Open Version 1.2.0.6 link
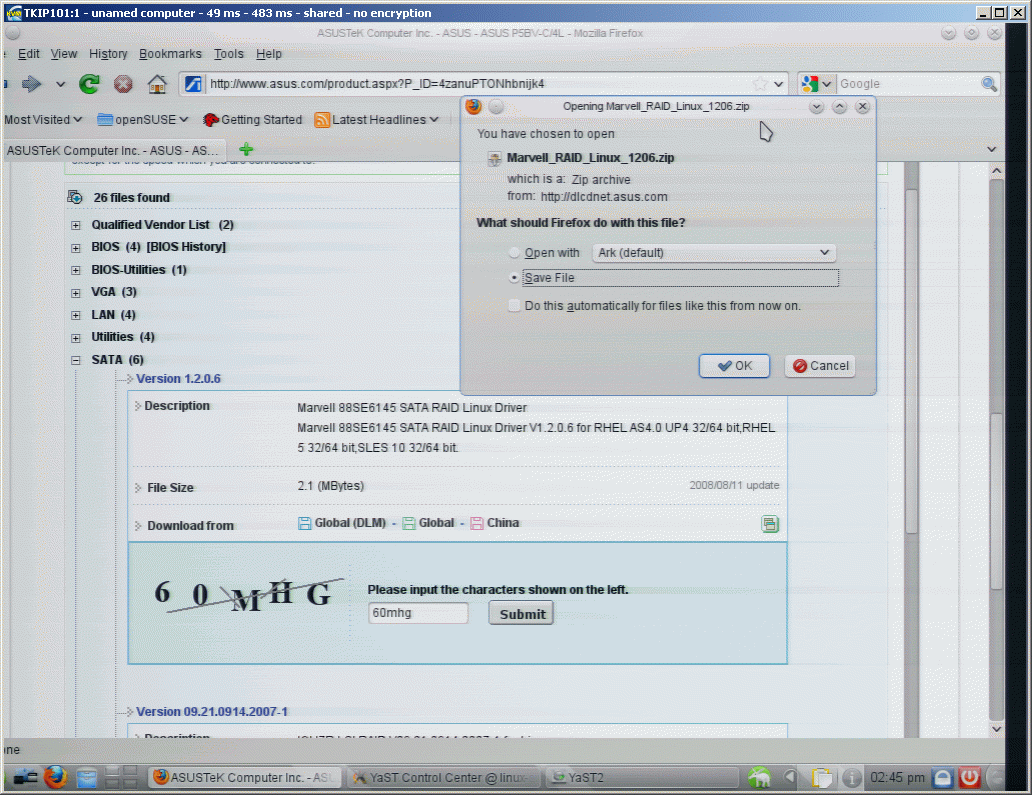The image size is (1032, 795). (178, 378)
